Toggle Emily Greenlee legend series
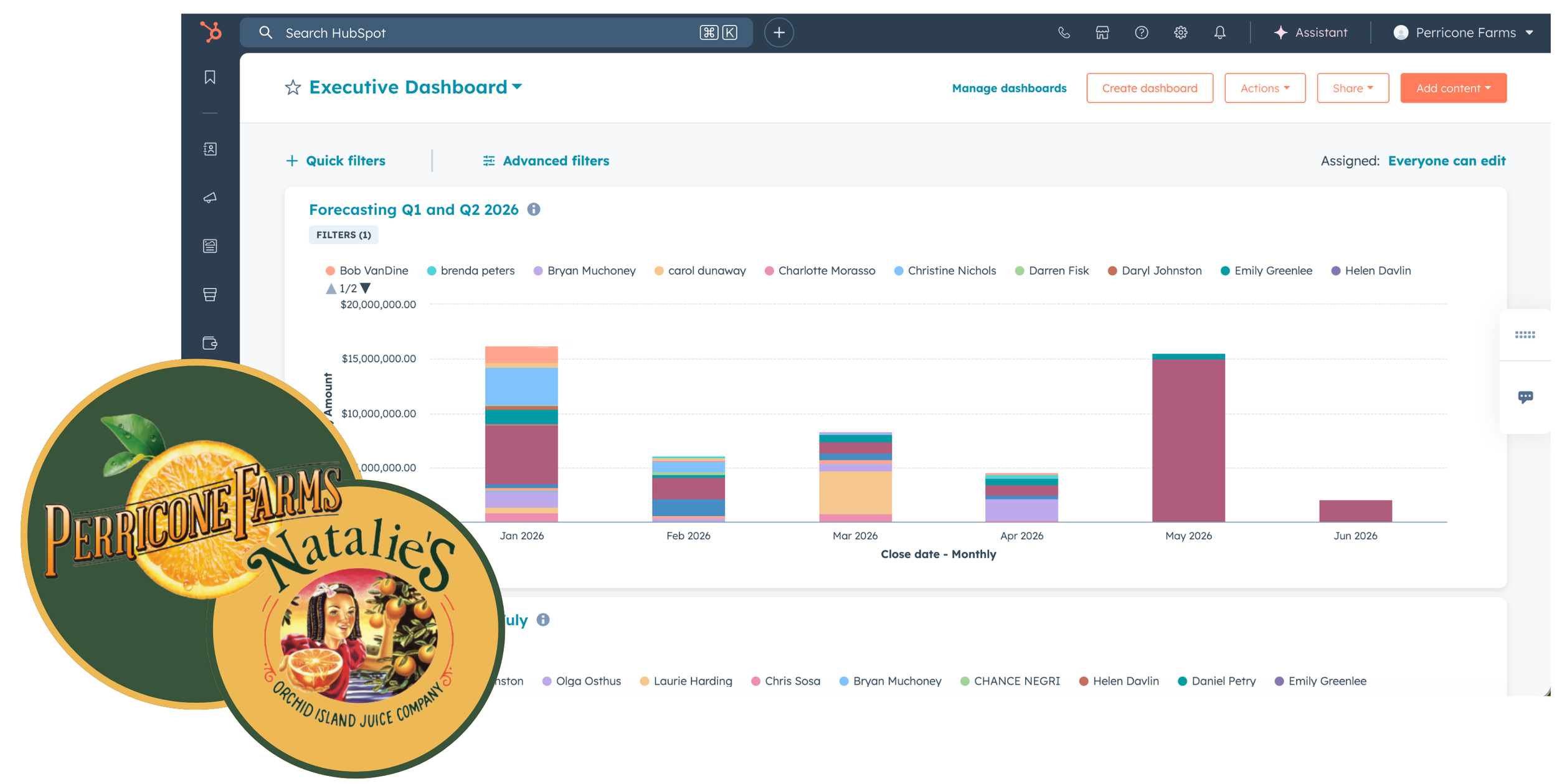The width and height of the screenshot is (1557, 784). [x=1272, y=271]
